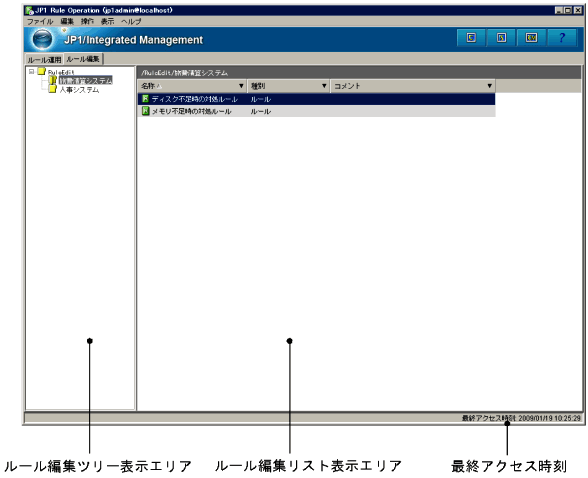Minimize the JP1 Rule Operation window
Screen dimensions: 588x478
coord(559,10)
